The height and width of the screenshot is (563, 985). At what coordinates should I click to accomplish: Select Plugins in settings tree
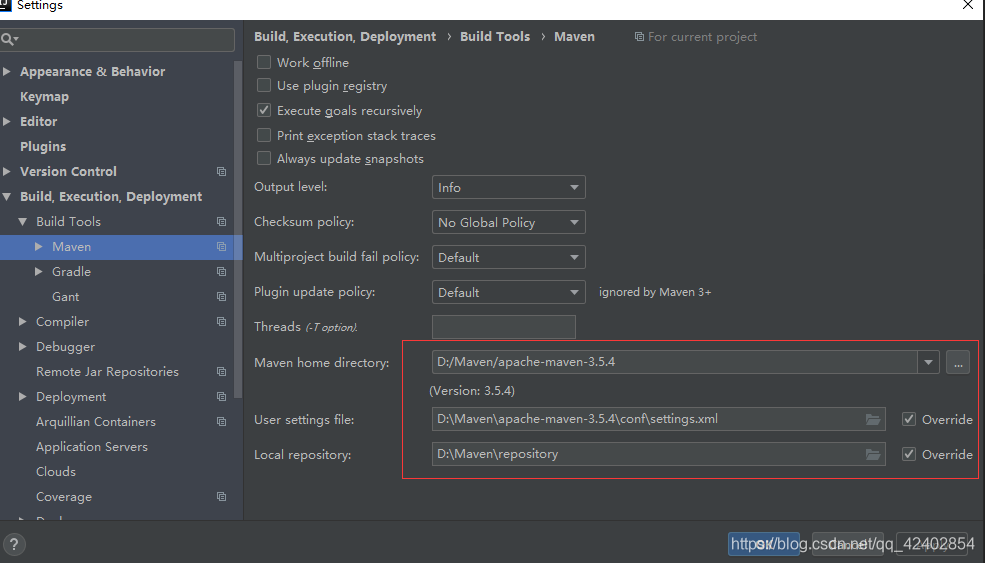pyautogui.click(x=43, y=146)
